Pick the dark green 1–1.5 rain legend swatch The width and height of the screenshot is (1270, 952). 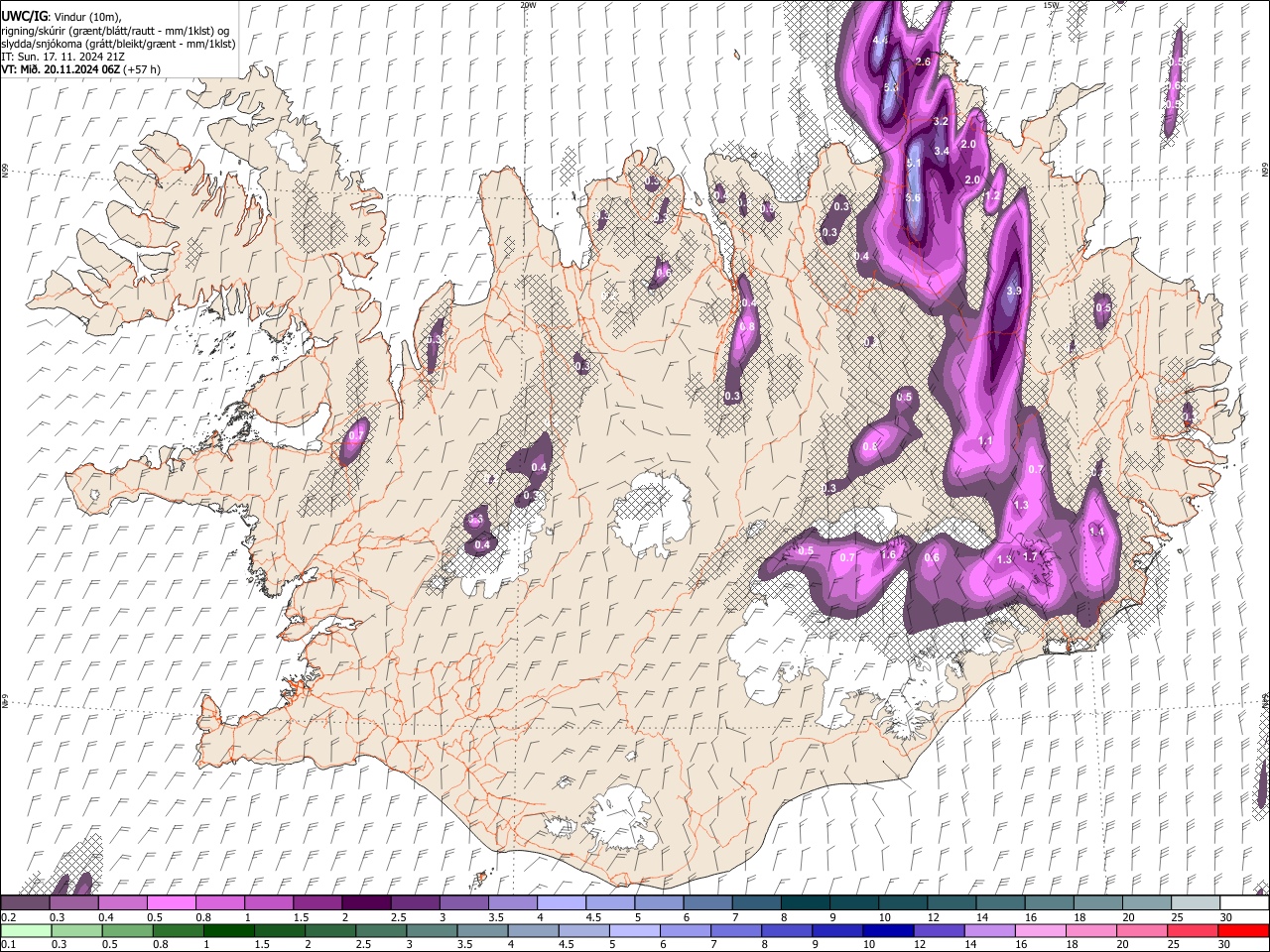pos(229,930)
